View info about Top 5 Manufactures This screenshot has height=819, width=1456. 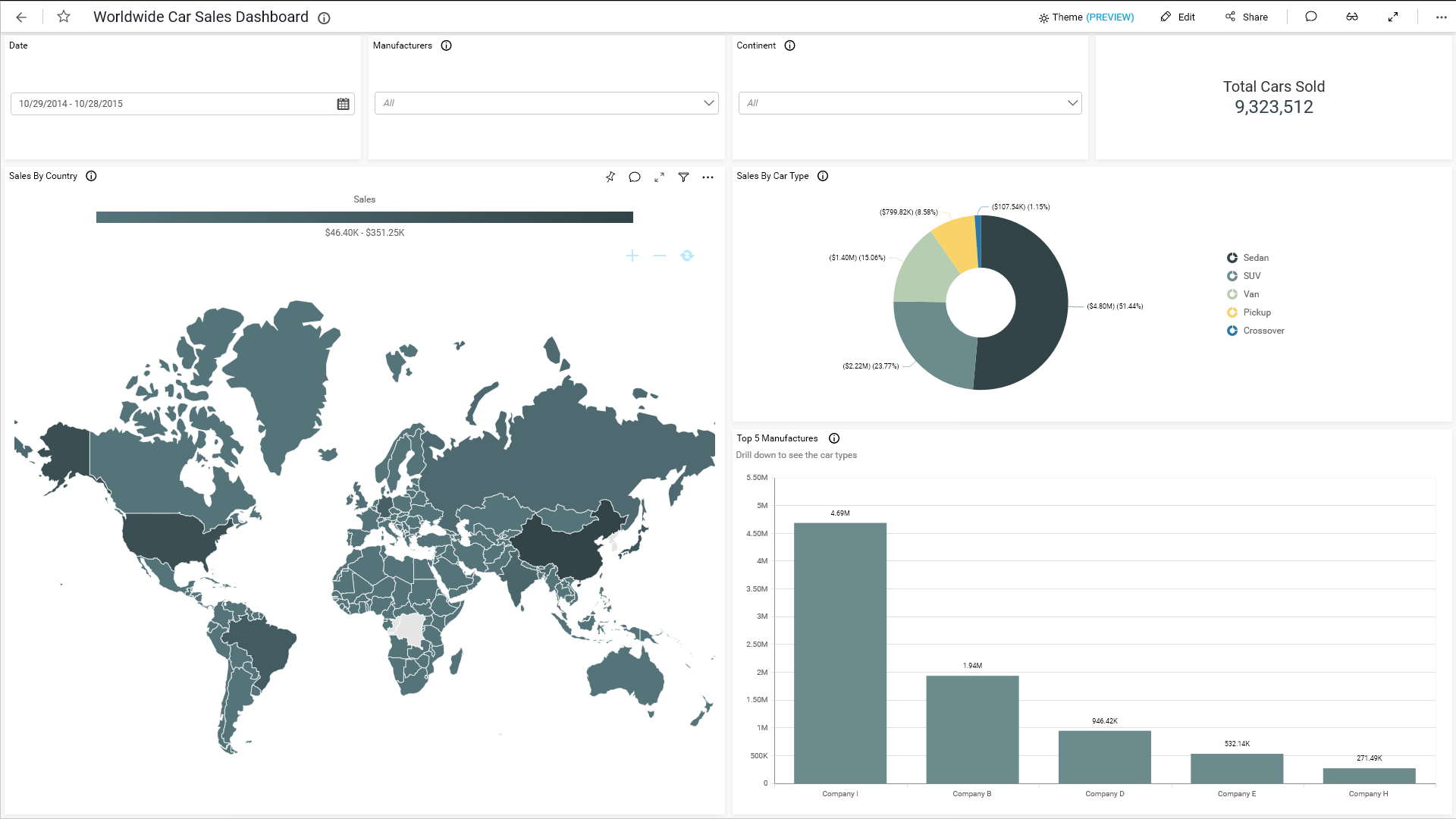click(834, 438)
